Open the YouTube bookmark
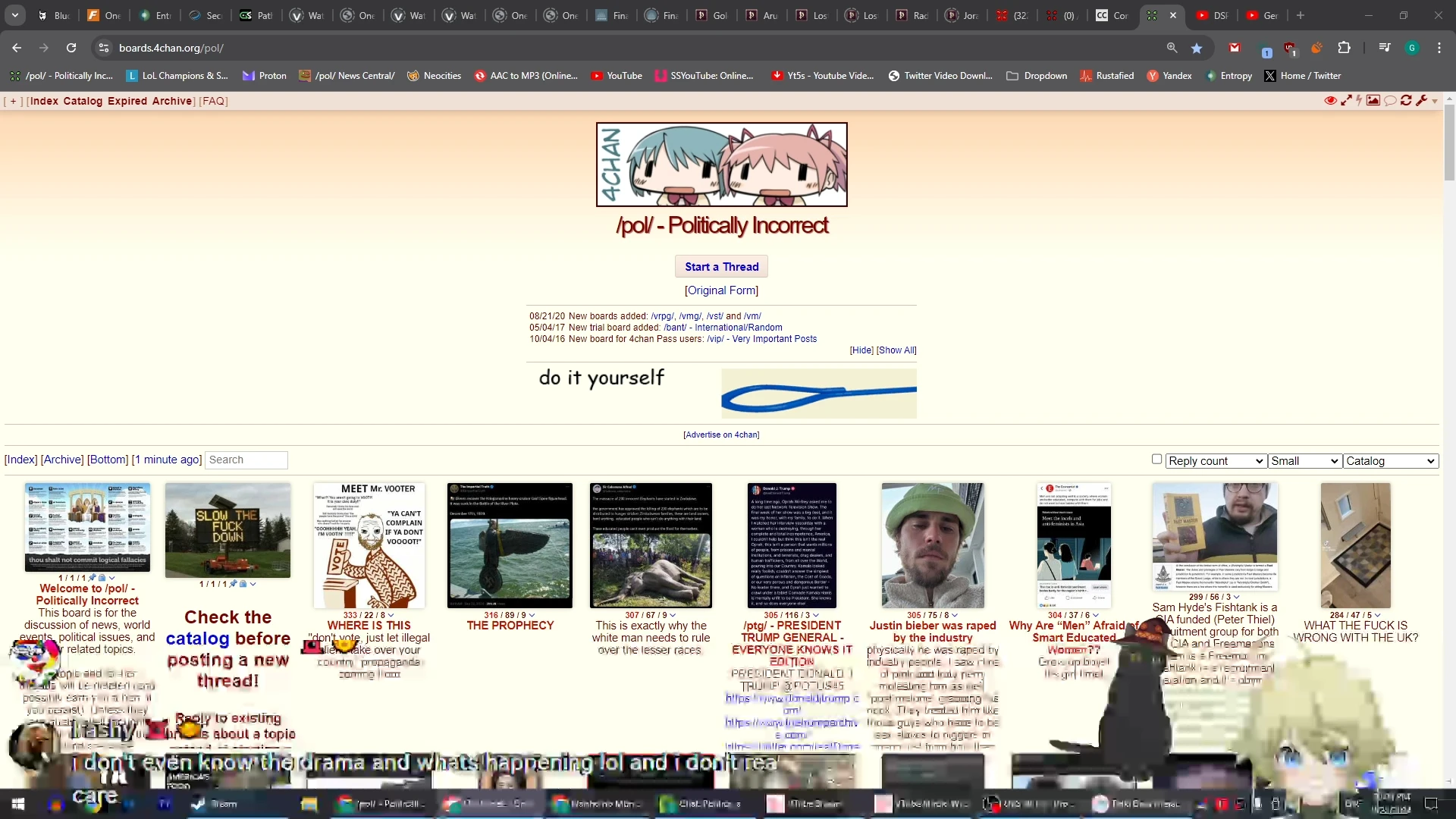This screenshot has height=819, width=1456. pos(617,76)
